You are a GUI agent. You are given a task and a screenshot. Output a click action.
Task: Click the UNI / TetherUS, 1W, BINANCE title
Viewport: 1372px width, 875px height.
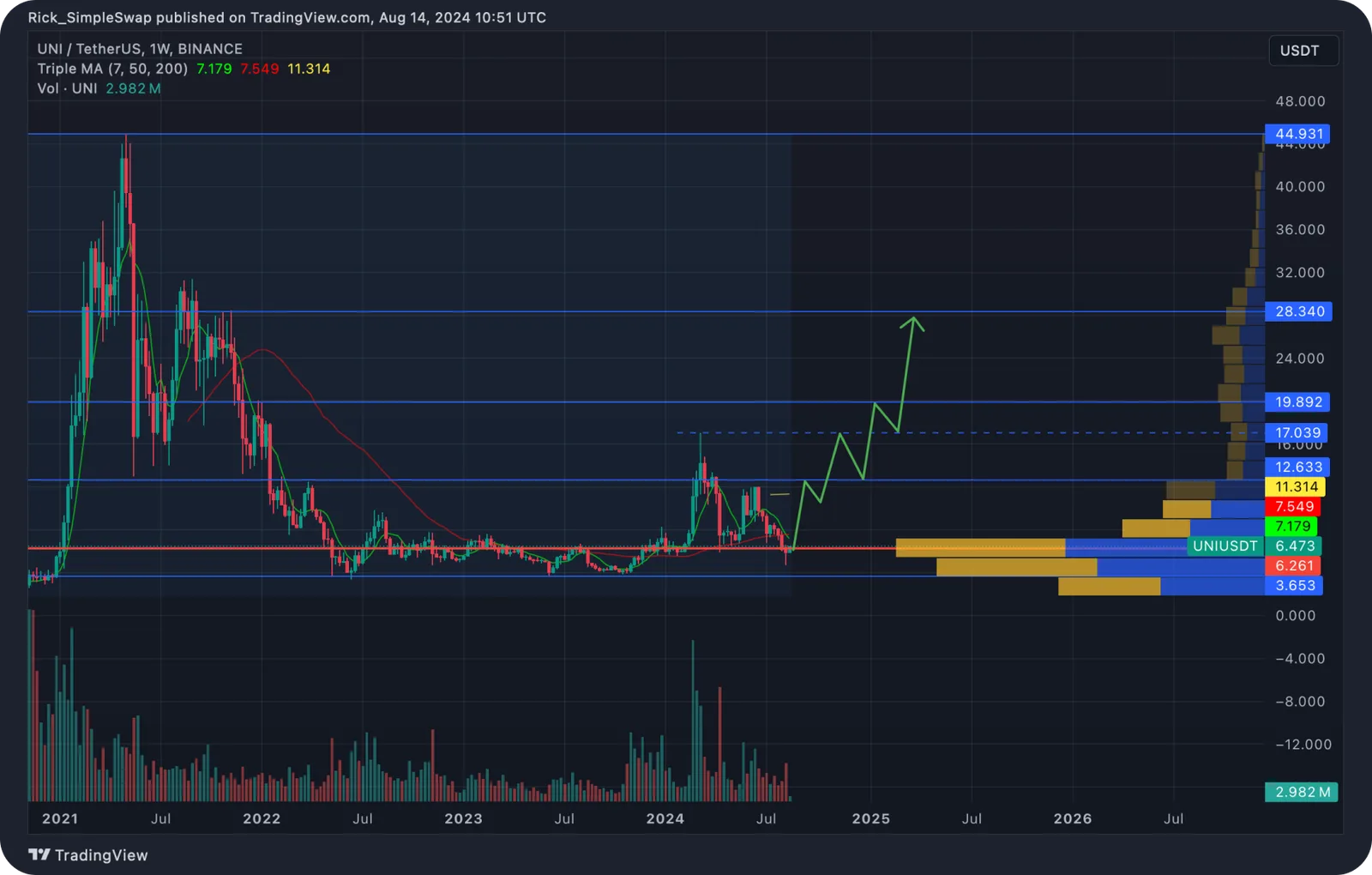pyautogui.click(x=140, y=49)
